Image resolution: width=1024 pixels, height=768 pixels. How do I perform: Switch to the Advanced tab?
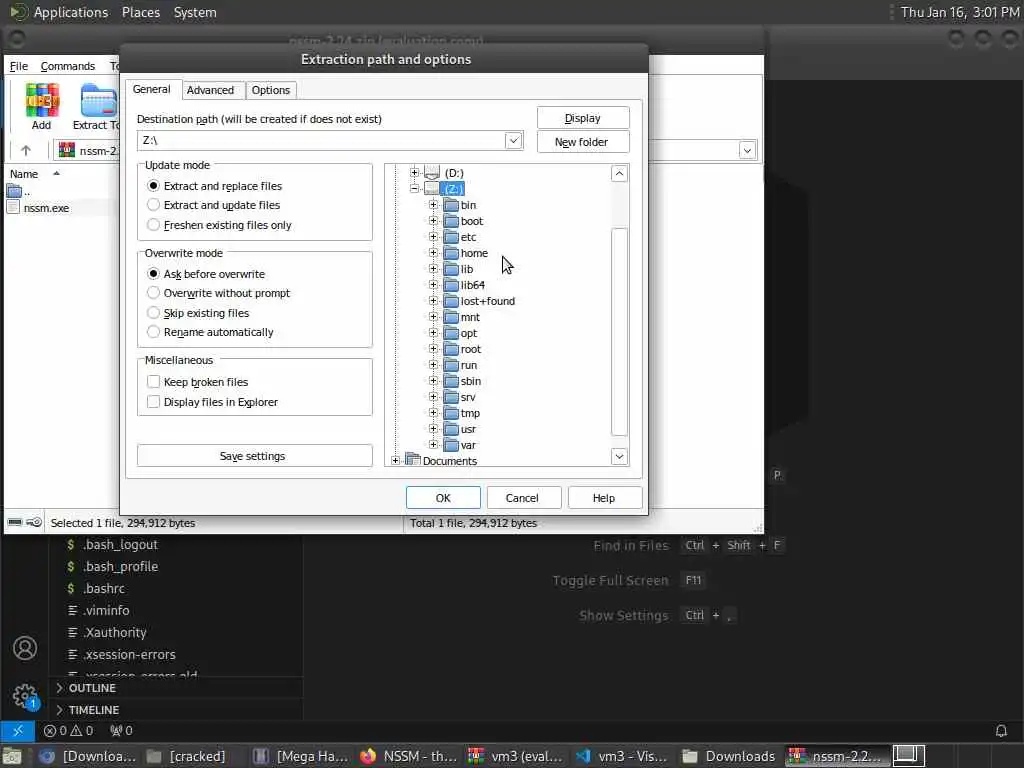click(210, 90)
